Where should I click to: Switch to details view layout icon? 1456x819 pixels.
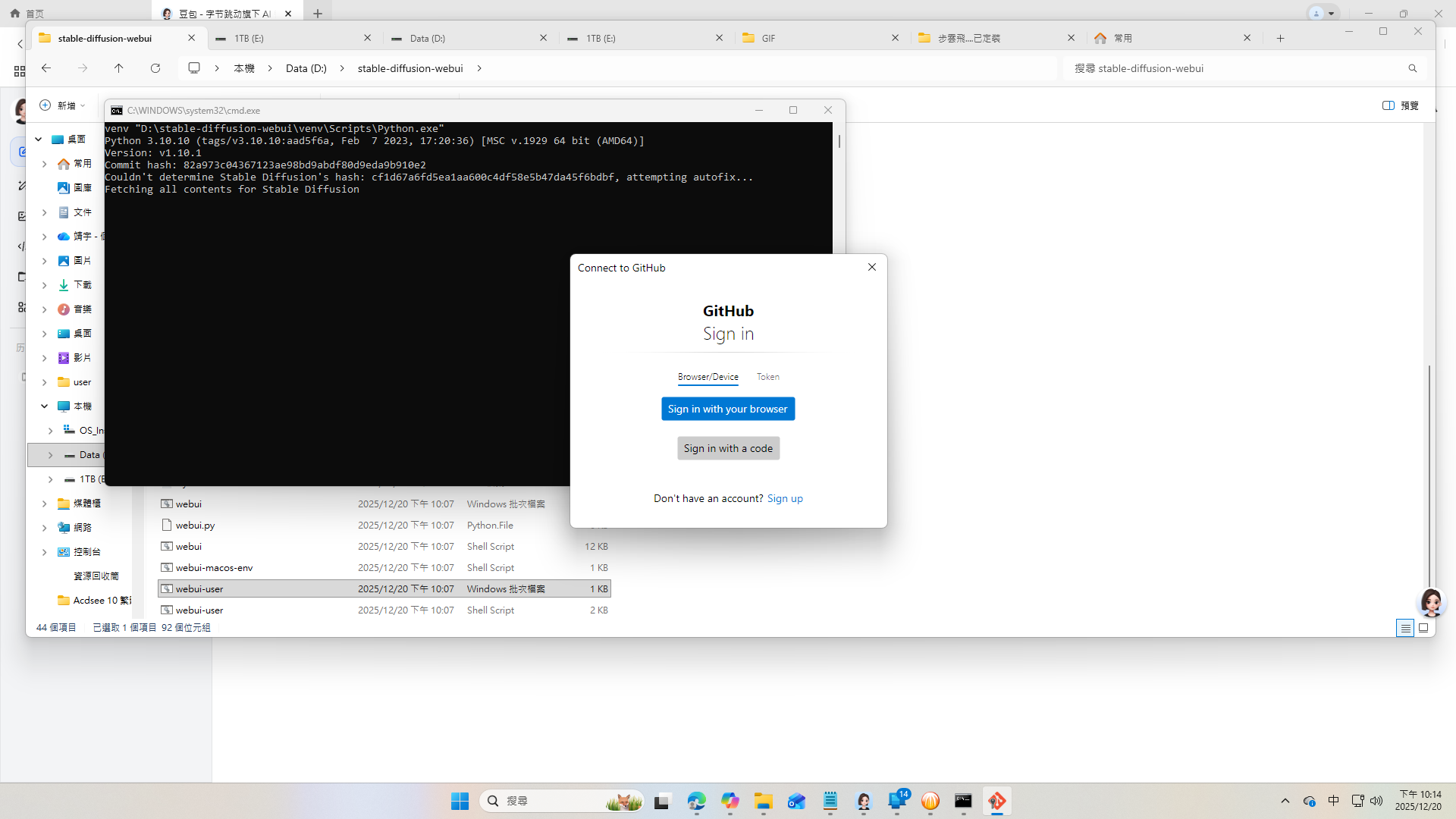pyautogui.click(x=1404, y=628)
